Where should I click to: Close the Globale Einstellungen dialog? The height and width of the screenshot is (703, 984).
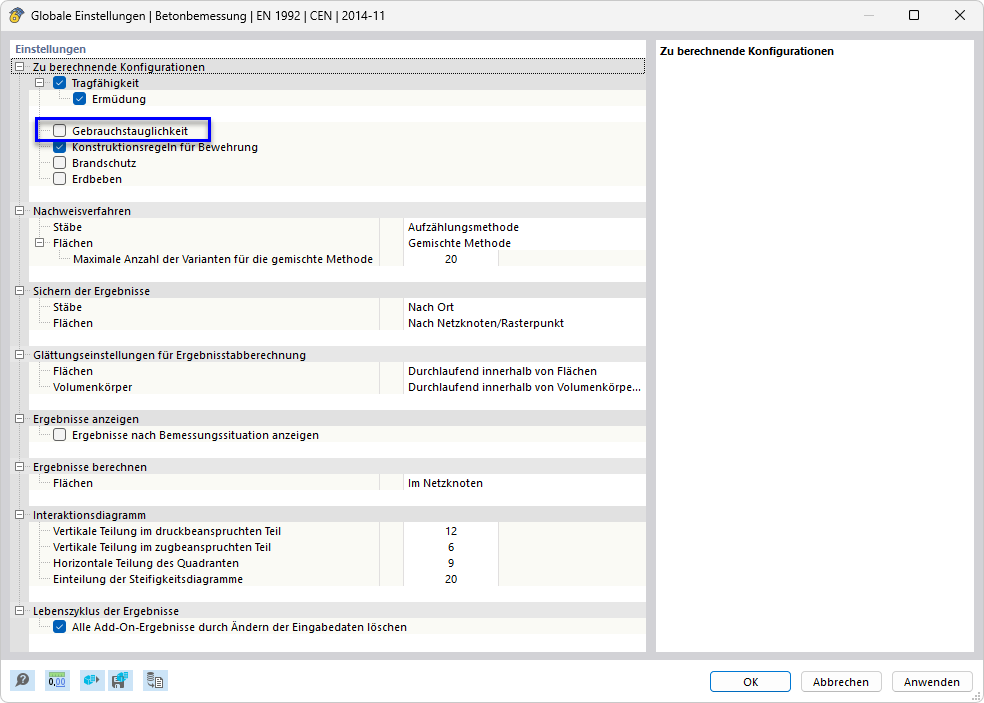coord(960,16)
